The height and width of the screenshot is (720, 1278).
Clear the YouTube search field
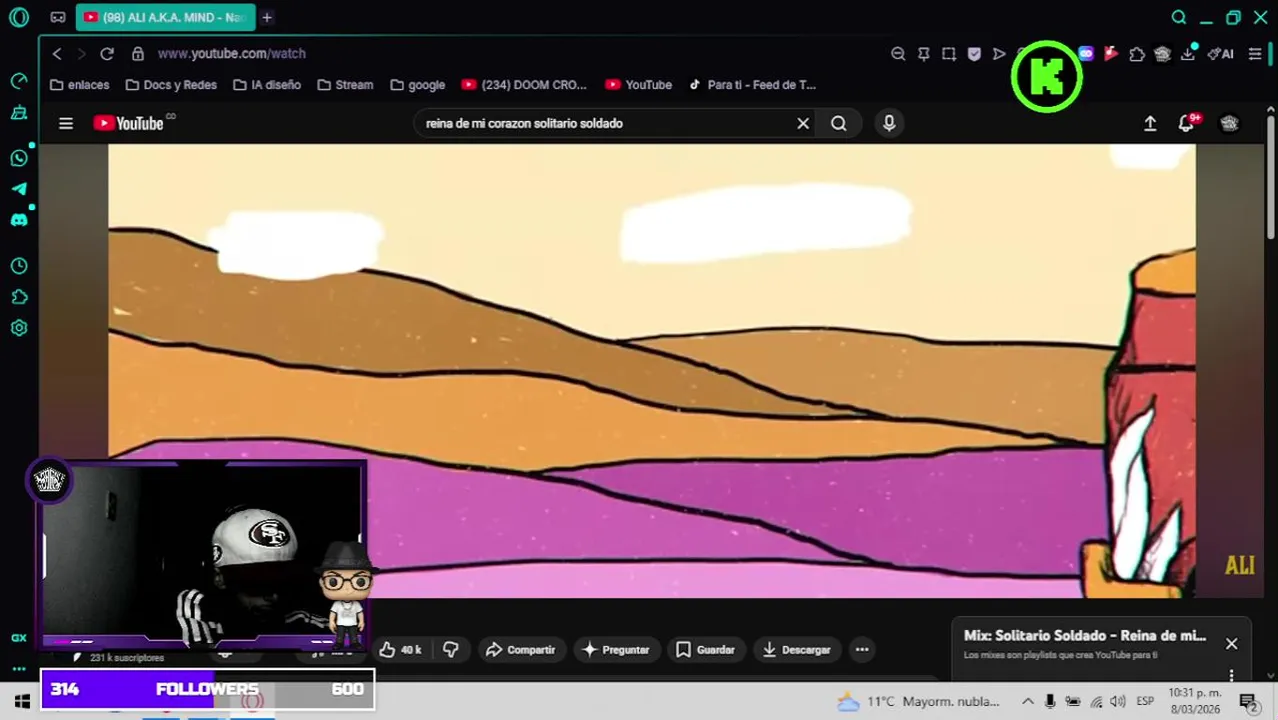point(803,123)
